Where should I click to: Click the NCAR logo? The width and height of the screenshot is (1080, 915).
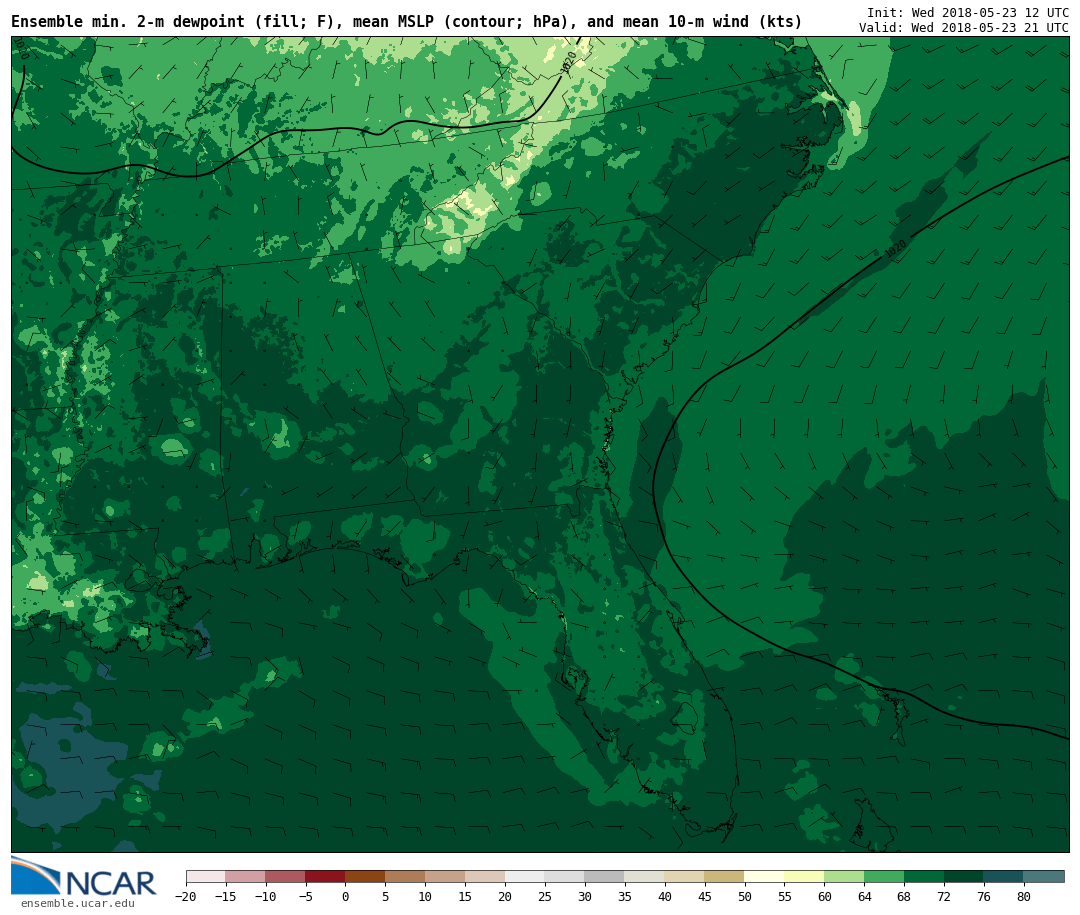coord(84,878)
